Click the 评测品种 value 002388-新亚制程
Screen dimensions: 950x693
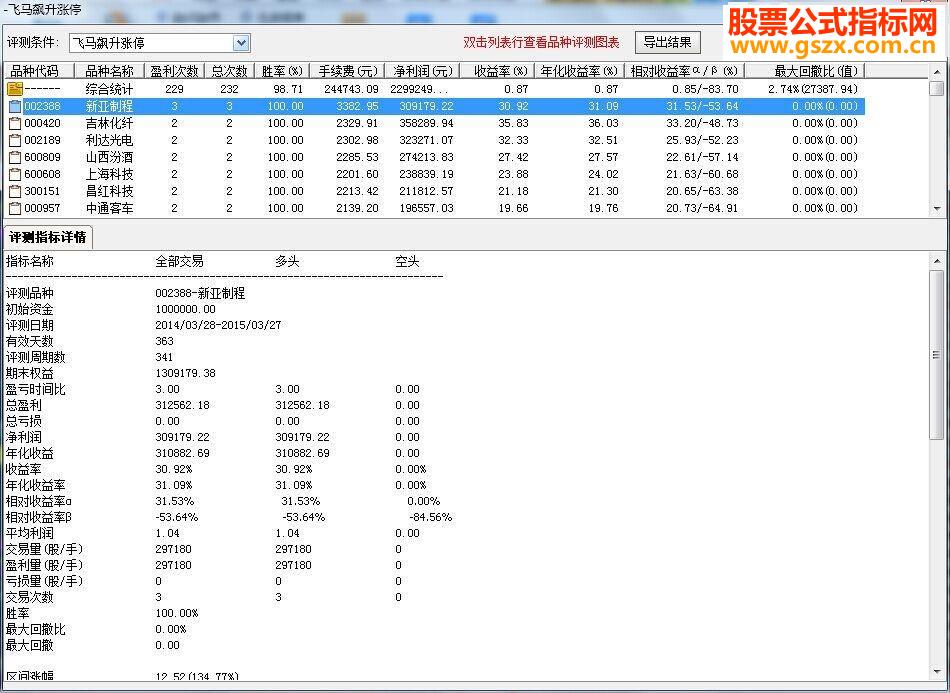(200, 293)
